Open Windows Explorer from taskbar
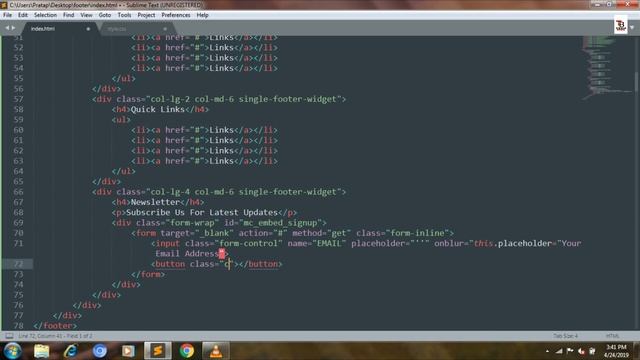Viewport: 640px width, 360px height. point(41,351)
